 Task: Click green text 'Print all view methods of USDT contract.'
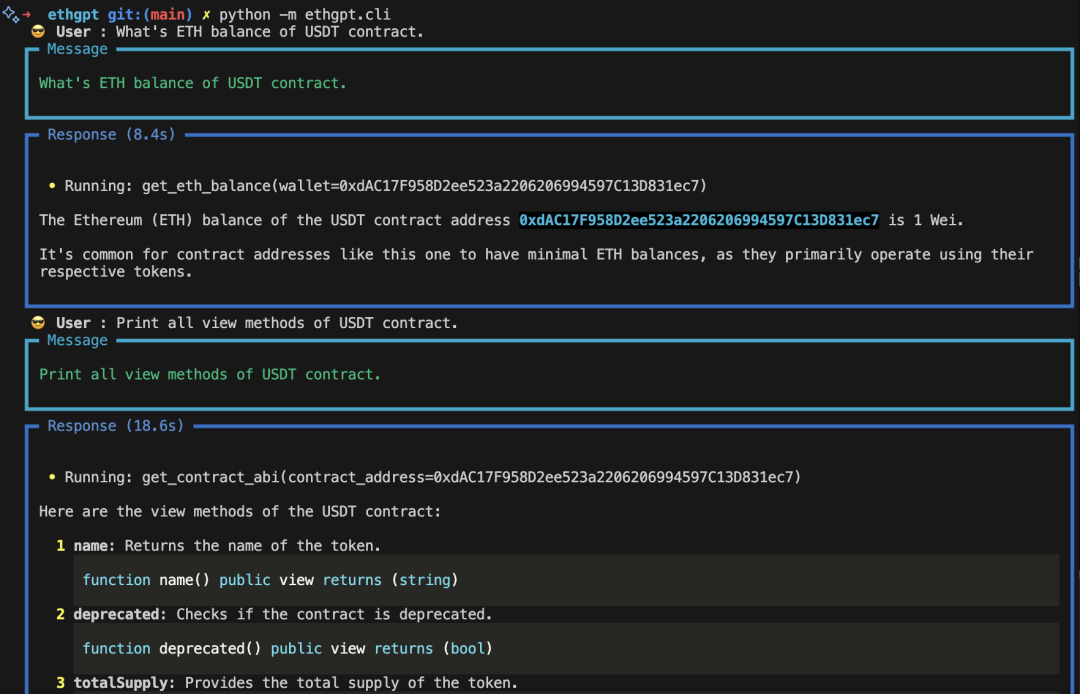[x=210, y=375]
